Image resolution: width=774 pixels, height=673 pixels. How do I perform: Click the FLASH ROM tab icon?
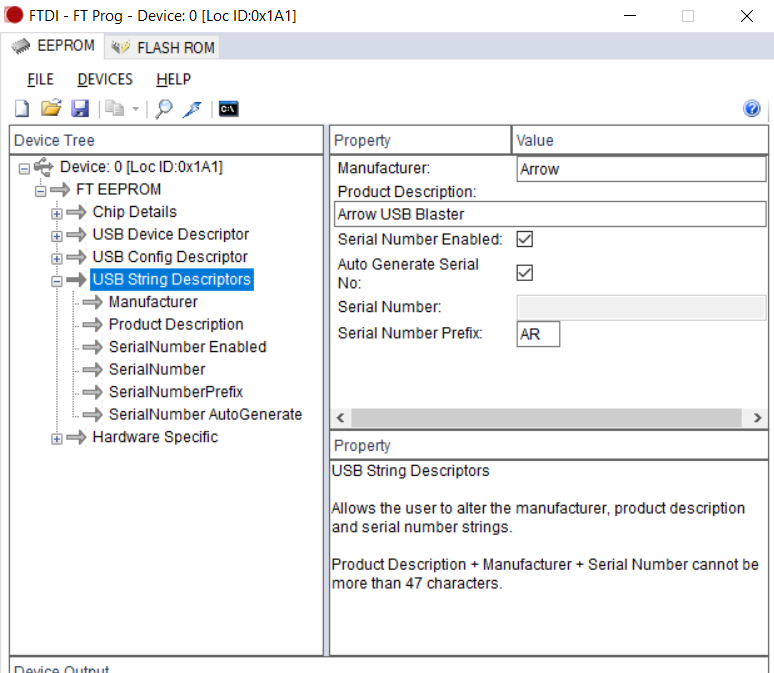click(120, 47)
